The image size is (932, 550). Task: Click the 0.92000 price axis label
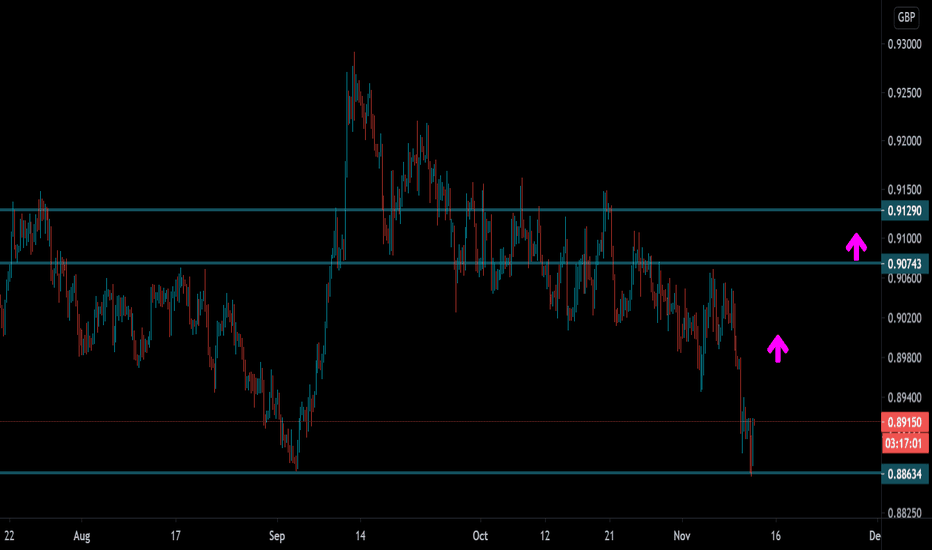(904, 141)
